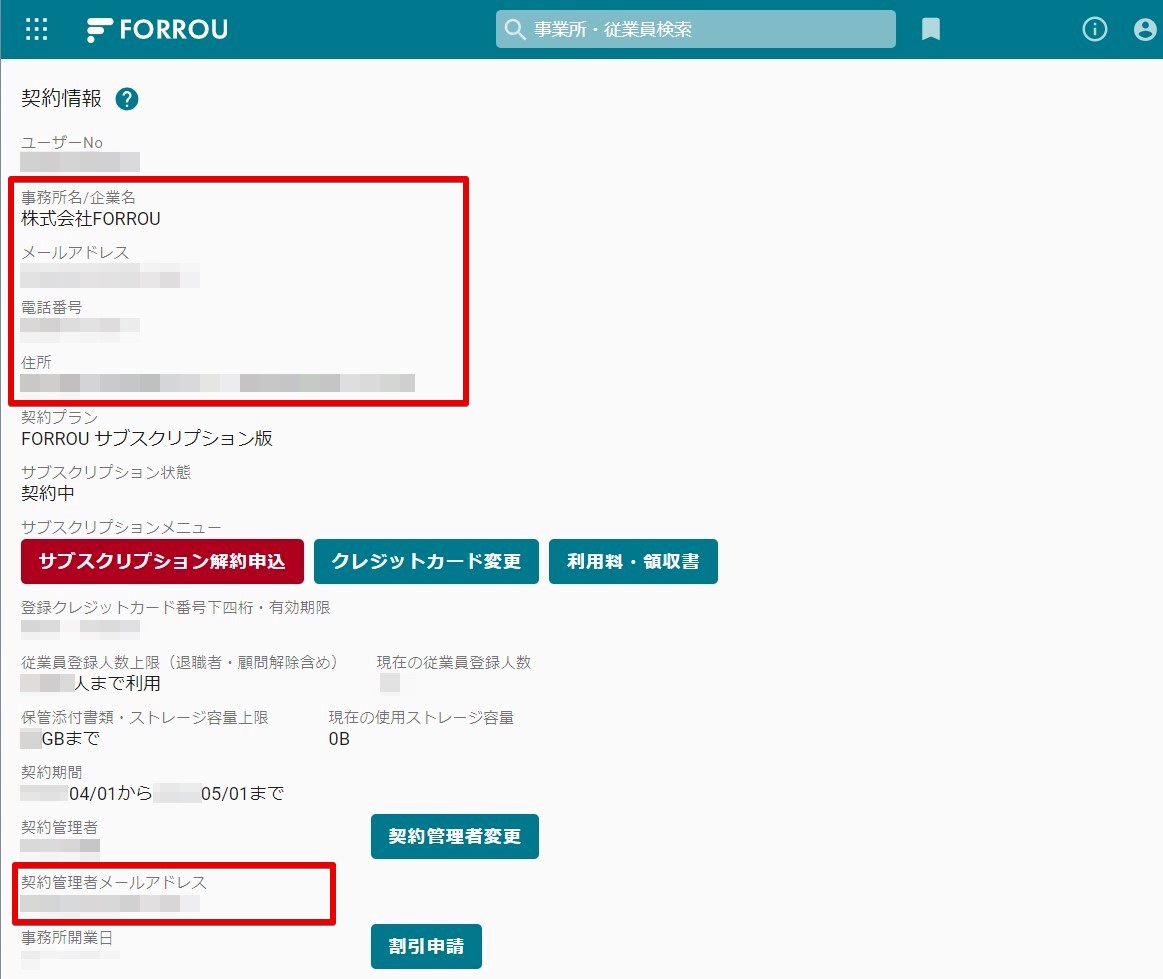
Task: Click the 従業員登録人数上限 label
Action: pos(179,662)
